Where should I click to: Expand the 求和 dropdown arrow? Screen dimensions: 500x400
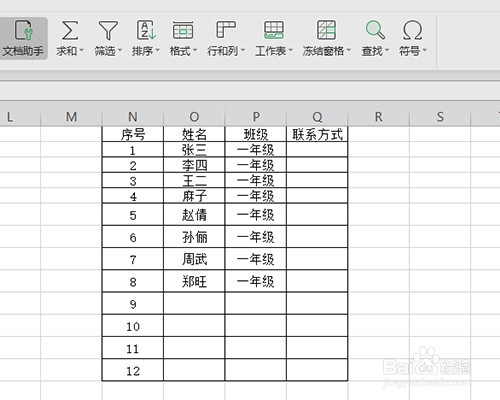tap(81, 51)
